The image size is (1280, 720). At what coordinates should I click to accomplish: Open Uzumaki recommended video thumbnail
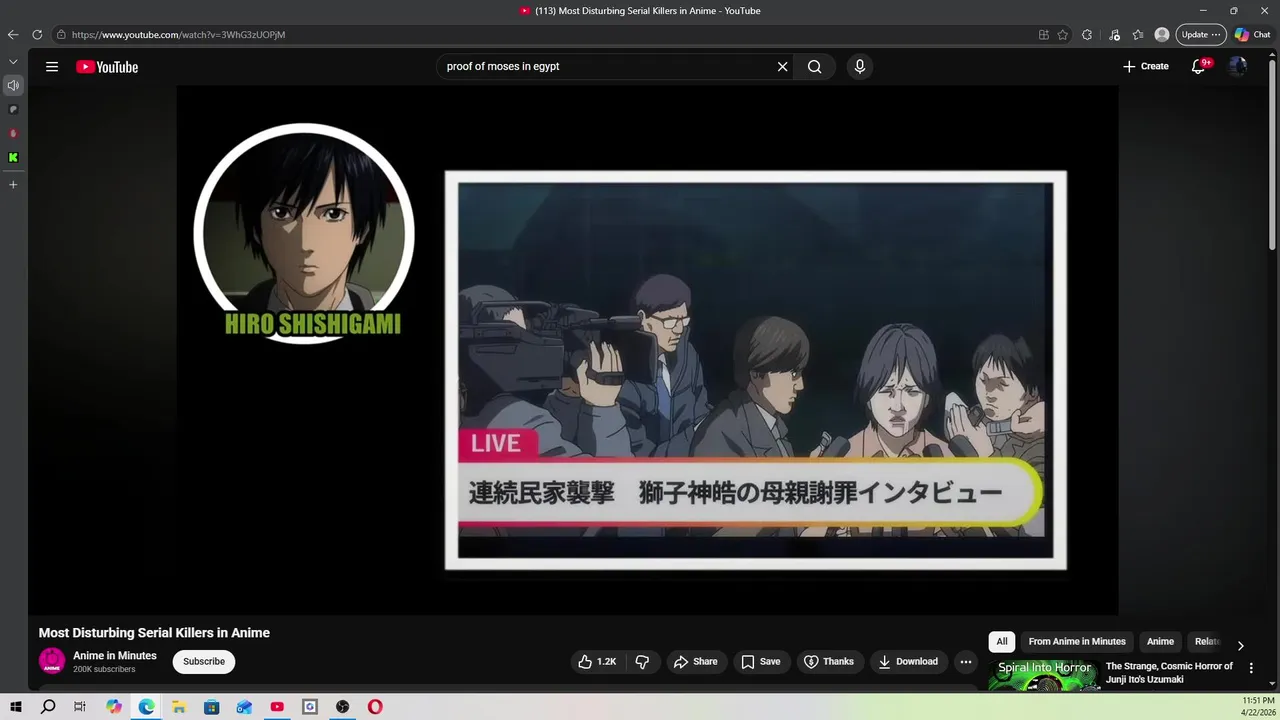point(1044,675)
